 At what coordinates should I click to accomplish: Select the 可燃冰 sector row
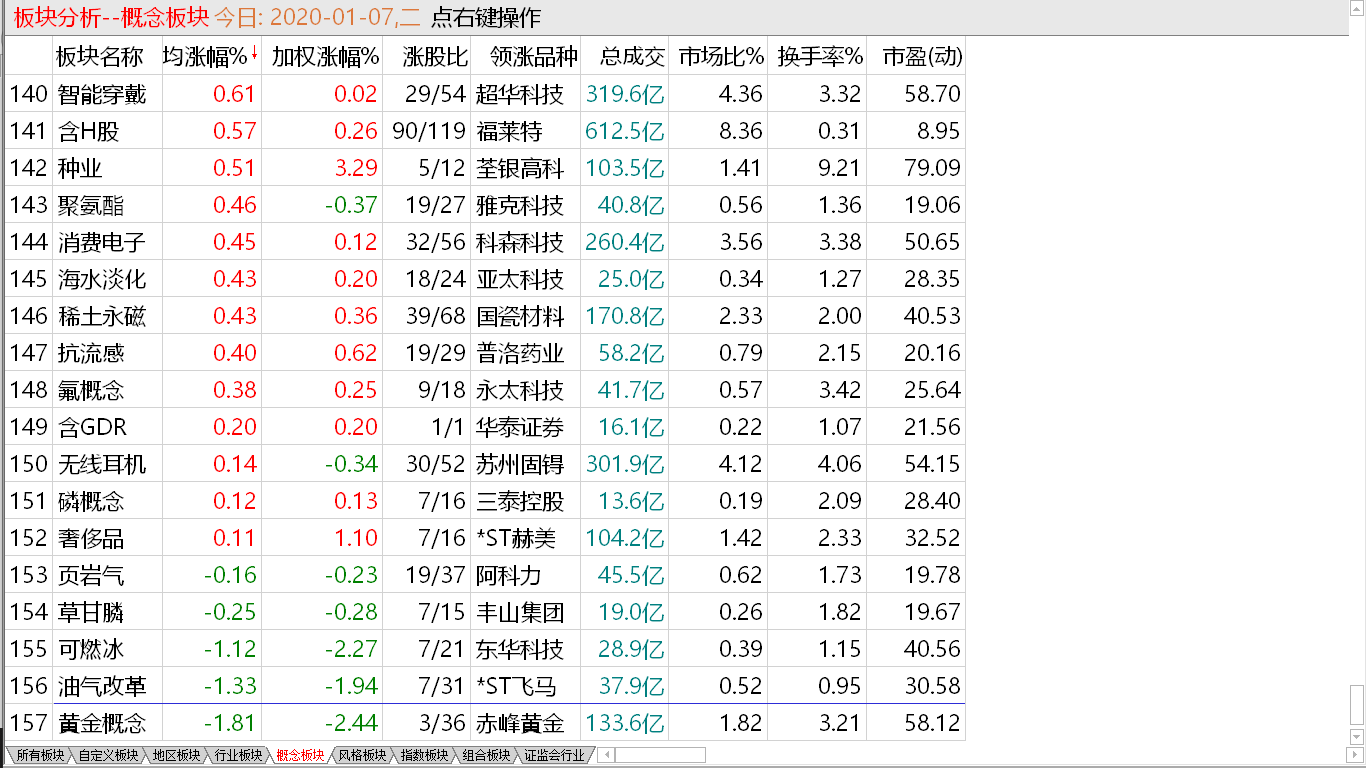pyautogui.click(x=485, y=649)
